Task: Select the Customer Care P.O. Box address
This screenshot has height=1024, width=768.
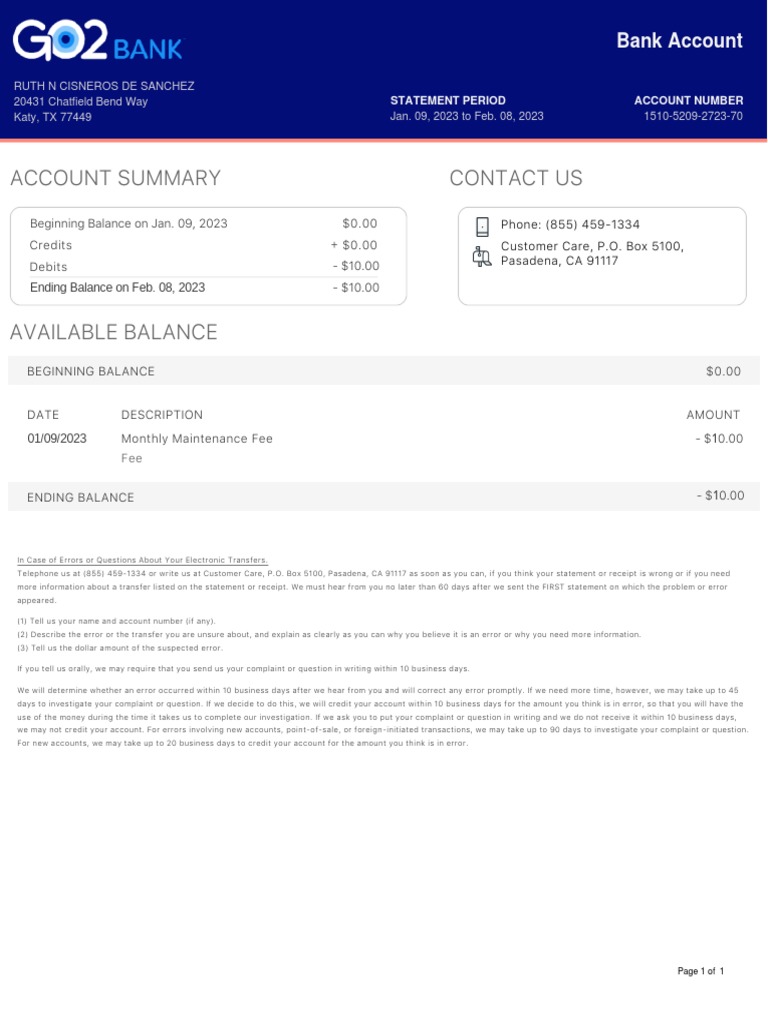Action: pyautogui.click(x=592, y=254)
